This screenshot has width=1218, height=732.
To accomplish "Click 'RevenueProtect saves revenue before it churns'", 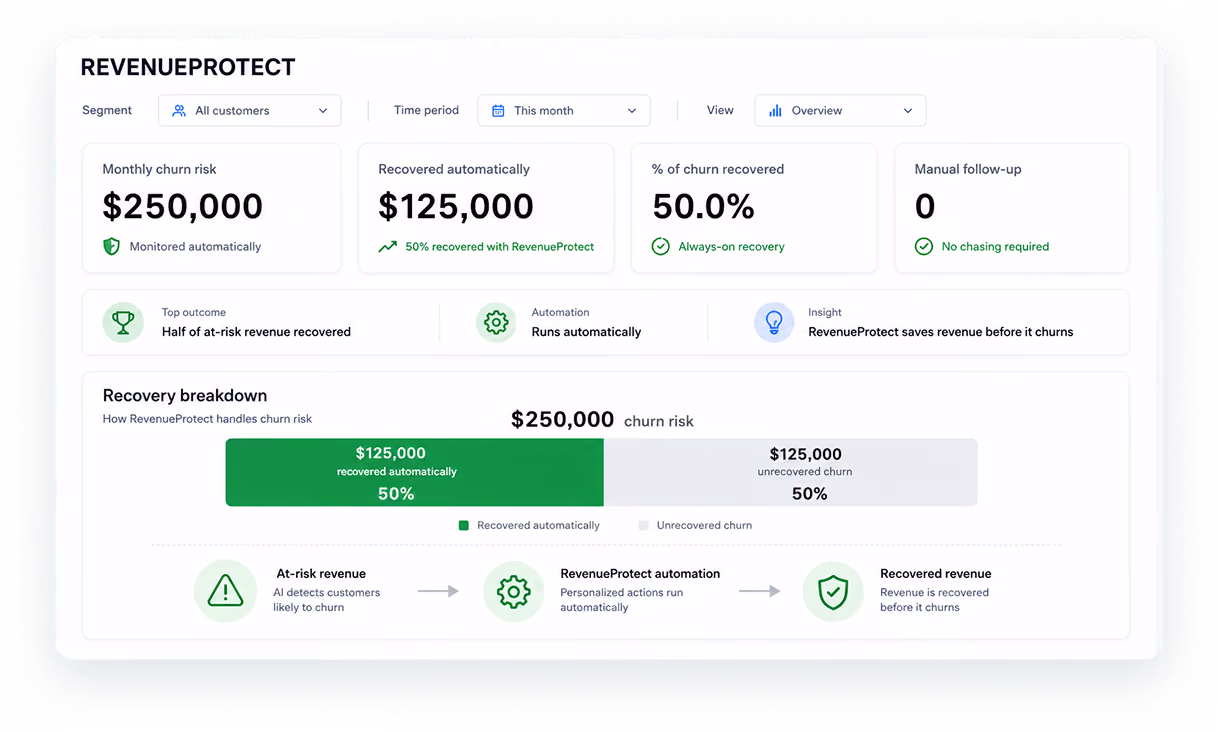I will click(940, 332).
